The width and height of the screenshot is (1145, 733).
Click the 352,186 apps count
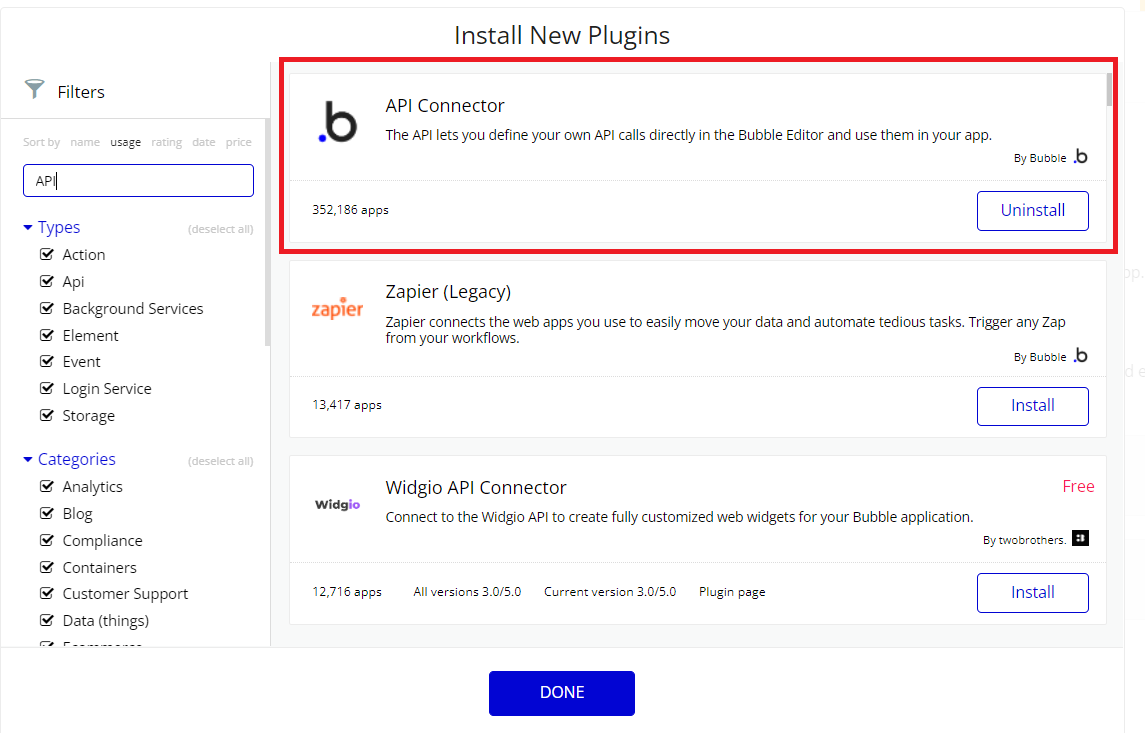(x=351, y=210)
